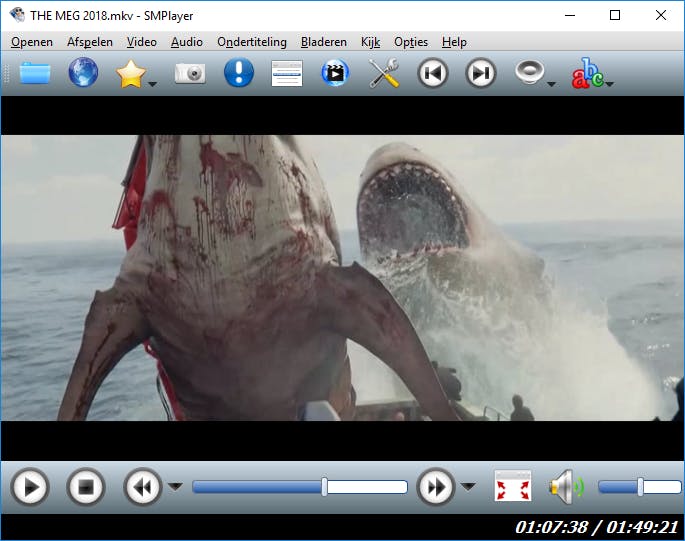The width and height of the screenshot is (685, 541).
Task: Click the film clapperboard icon in the toolbar
Action: pos(335,73)
